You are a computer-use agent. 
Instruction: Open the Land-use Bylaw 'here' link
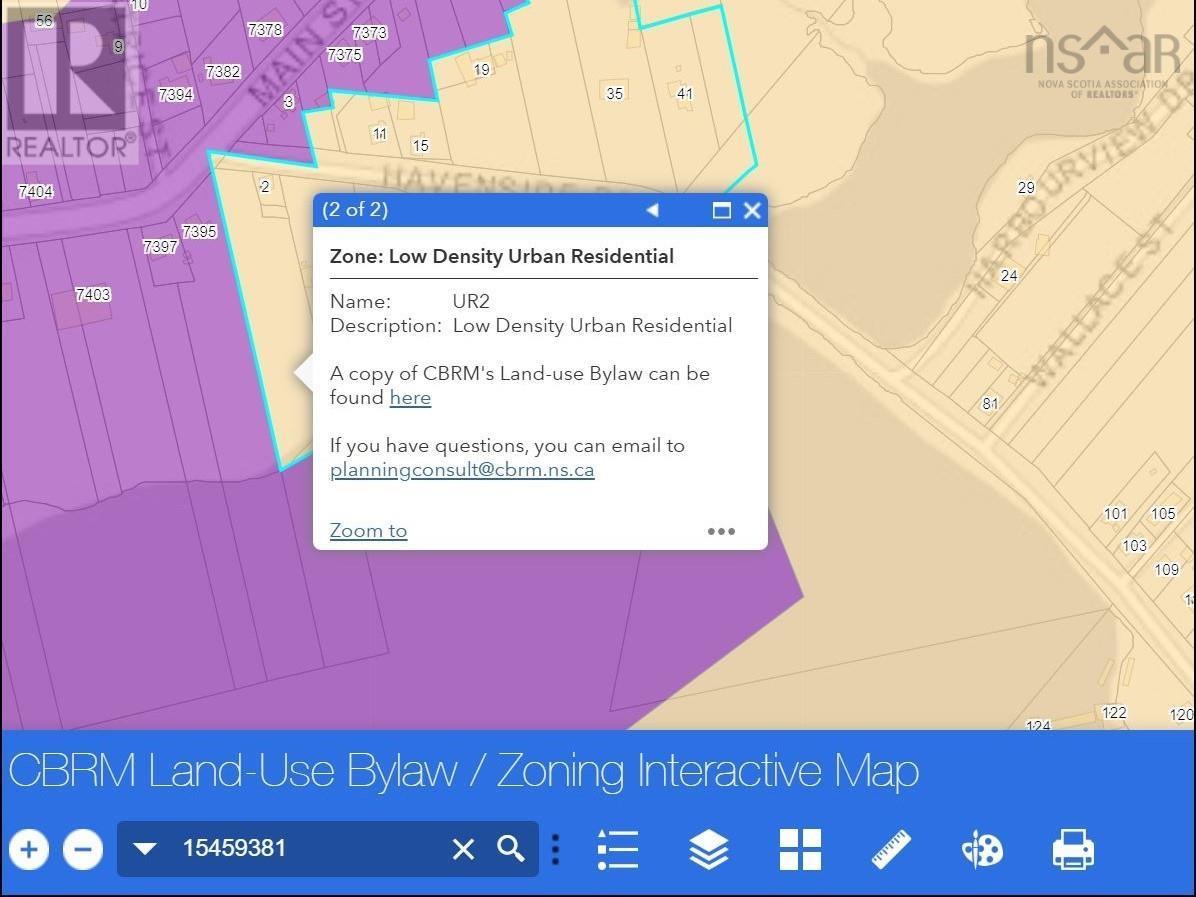[x=410, y=397]
